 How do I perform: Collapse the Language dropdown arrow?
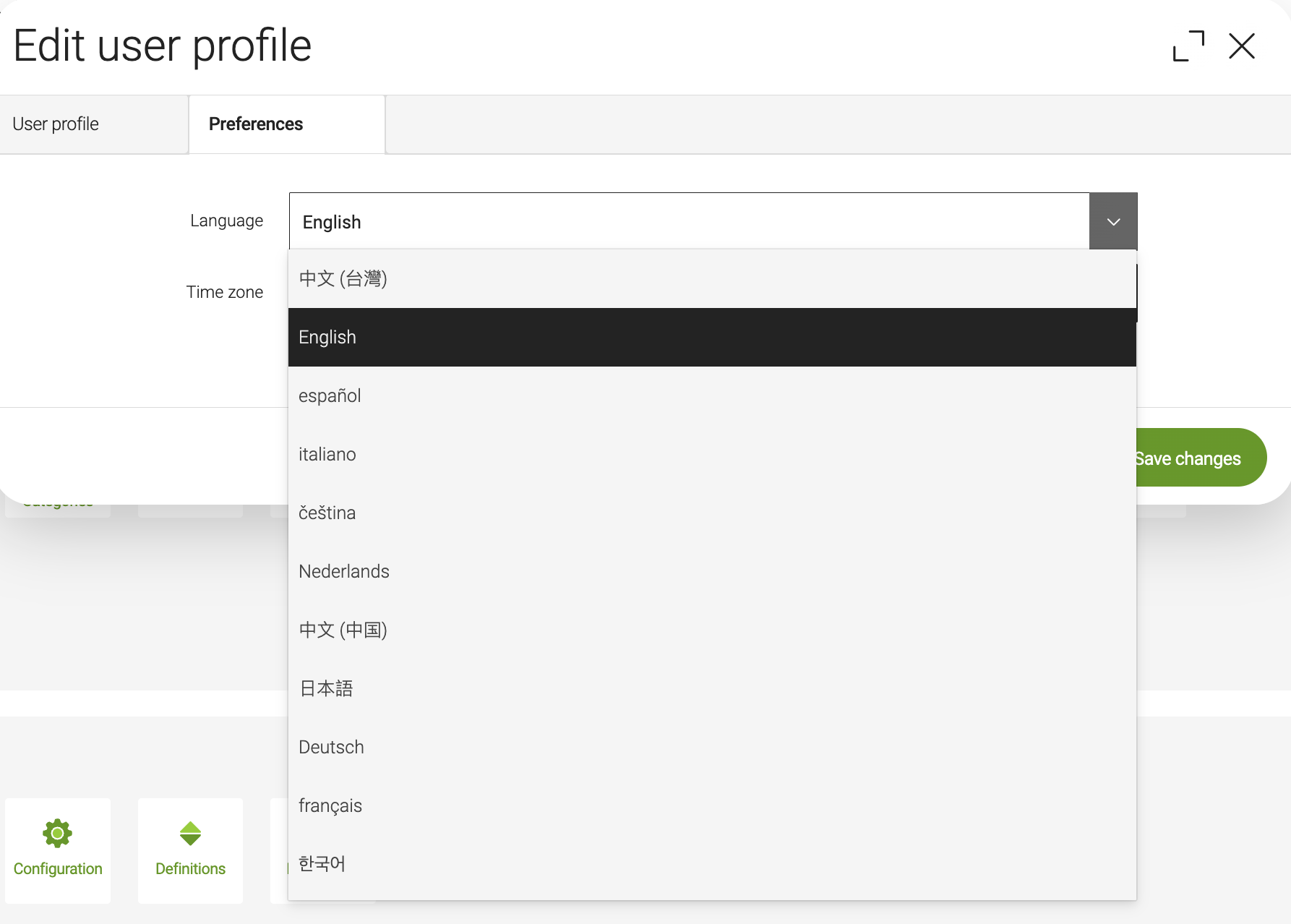tap(1113, 221)
